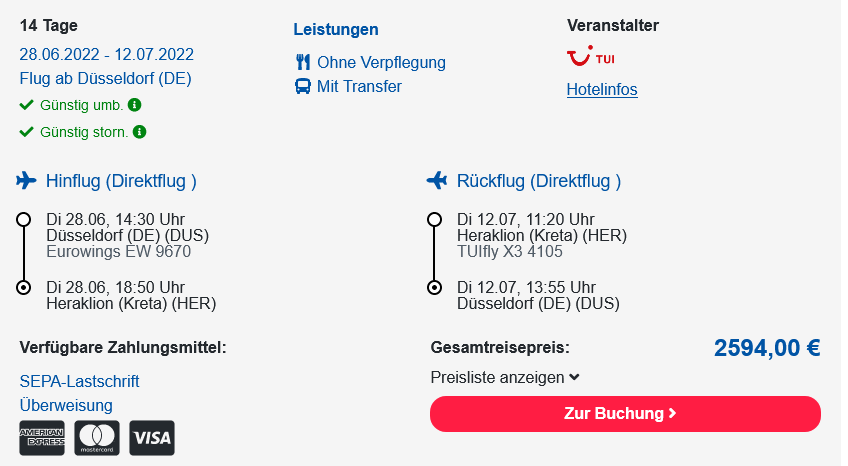Click the Visa card icon
Viewport: 848px width, 466px height.
coord(152,438)
